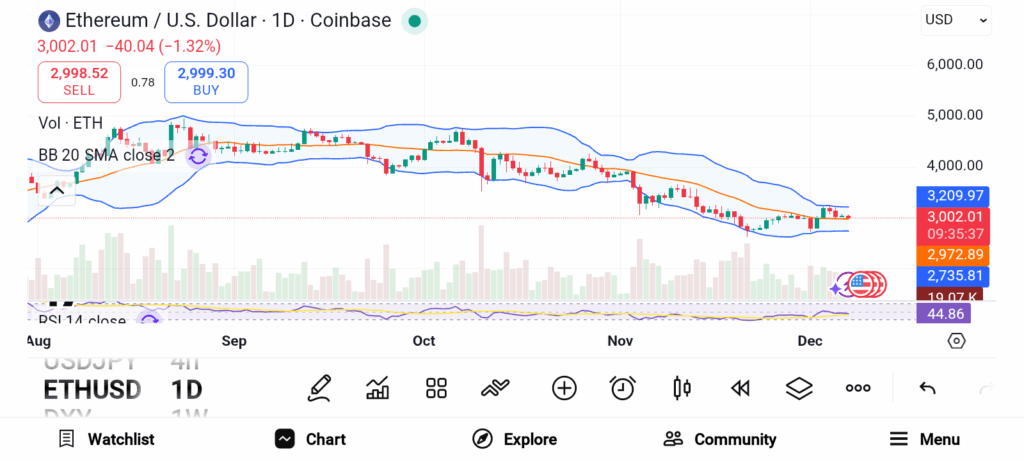Change chart type with candlestick icon
Image resolution: width=1024 pixels, height=461 pixels.
click(682, 388)
